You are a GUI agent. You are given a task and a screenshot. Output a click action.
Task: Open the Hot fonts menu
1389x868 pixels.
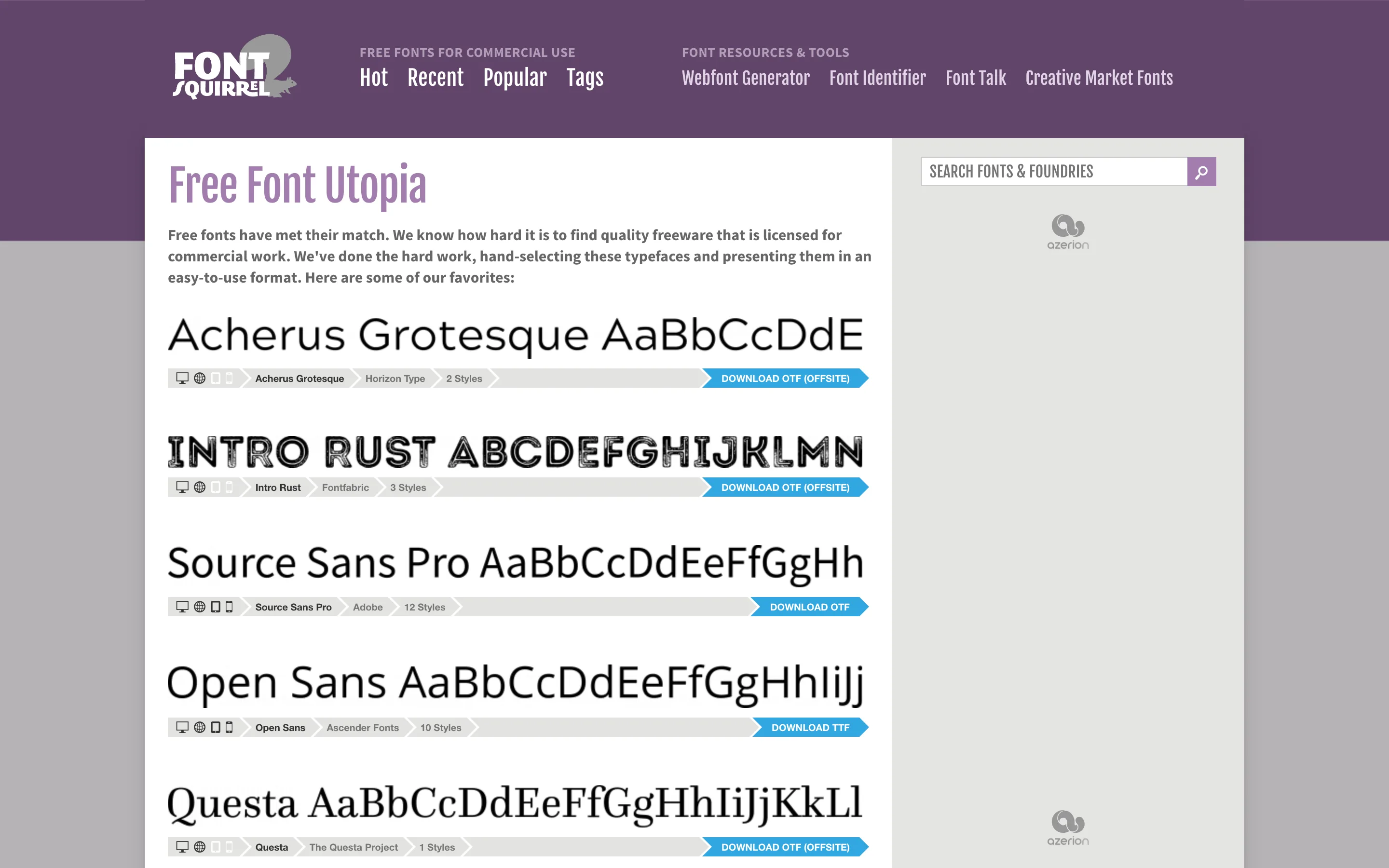374,78
